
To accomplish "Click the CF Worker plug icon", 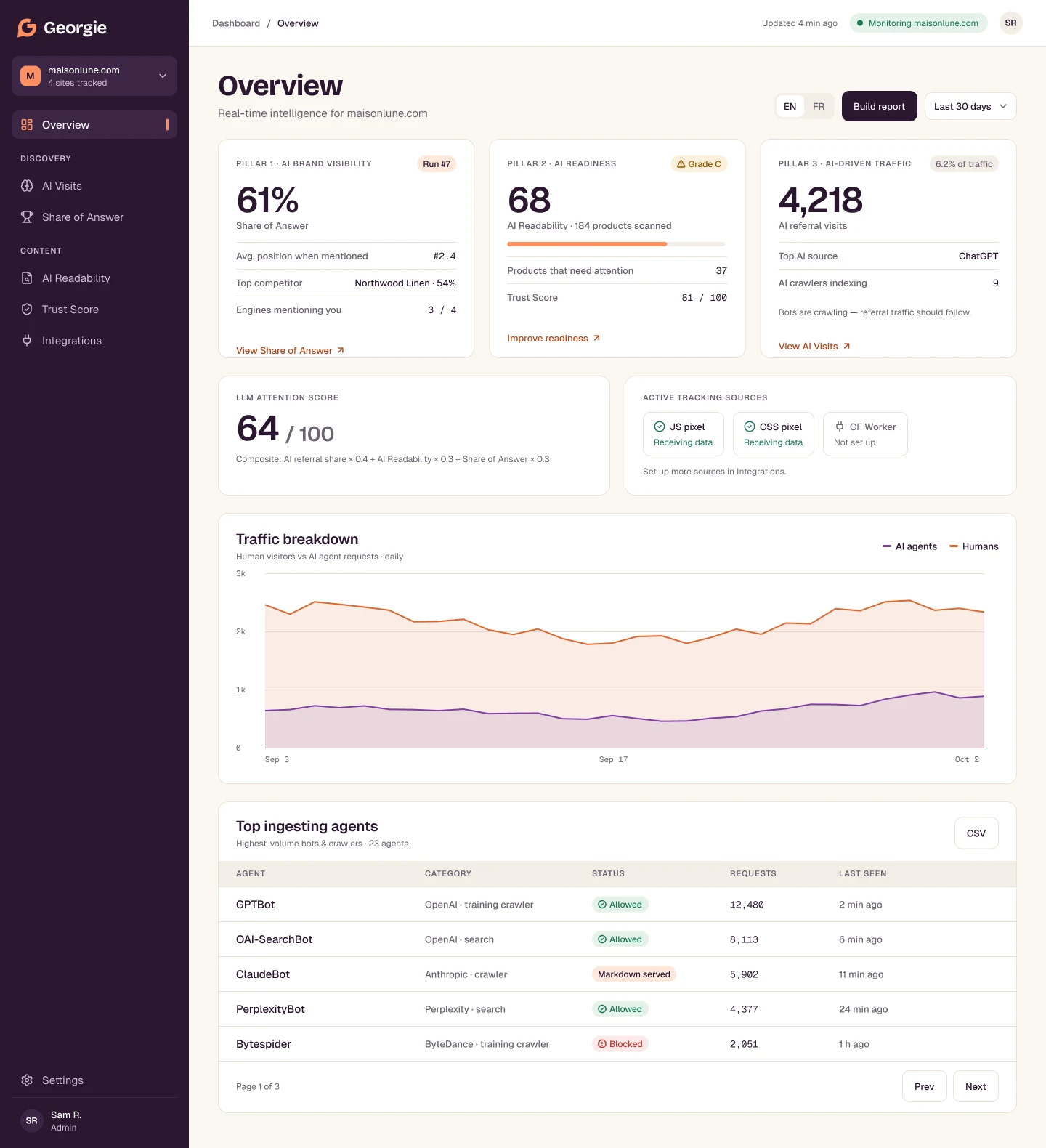I will pyautogui.click(x=840, y=427).
